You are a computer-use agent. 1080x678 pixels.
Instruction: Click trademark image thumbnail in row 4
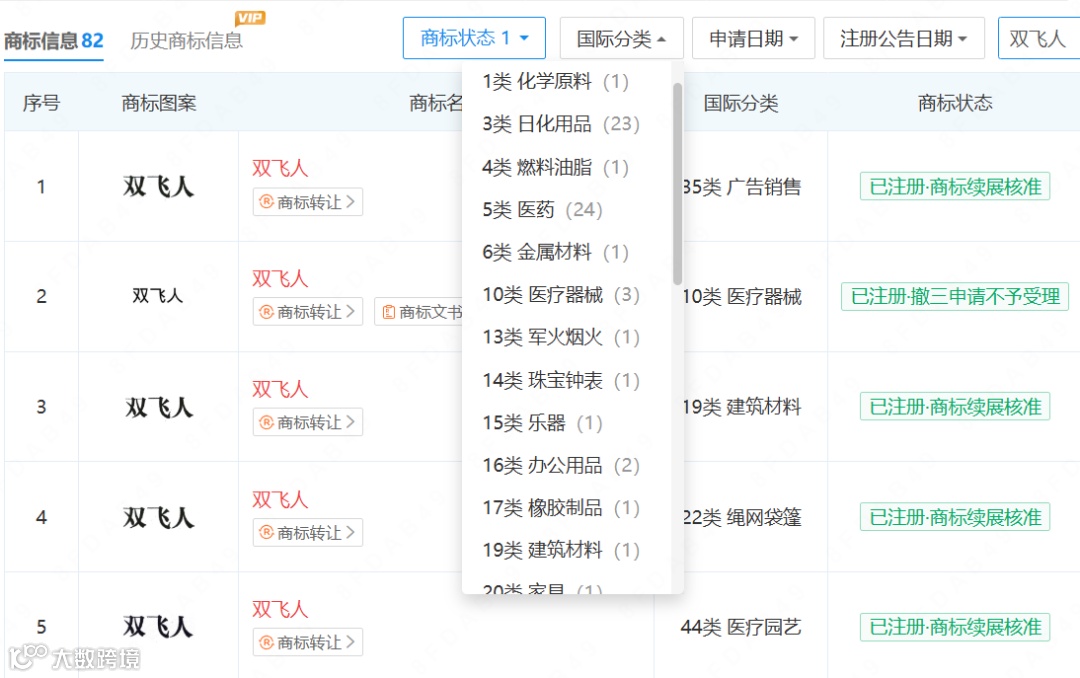click(x=158, y=517)
